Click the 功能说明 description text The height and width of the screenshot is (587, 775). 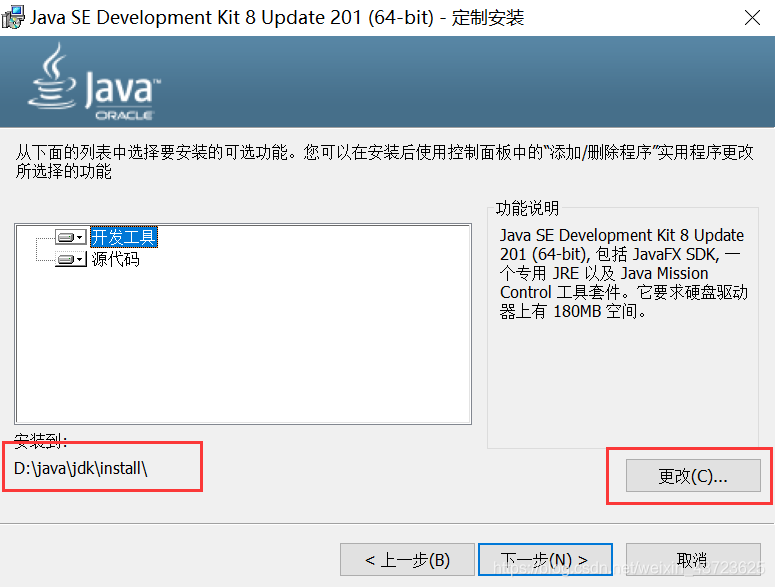623,273
